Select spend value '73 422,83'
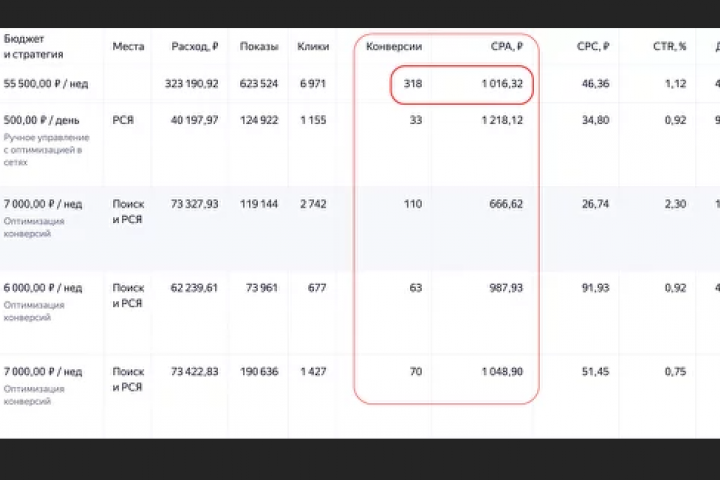 (x=194, y=372)
